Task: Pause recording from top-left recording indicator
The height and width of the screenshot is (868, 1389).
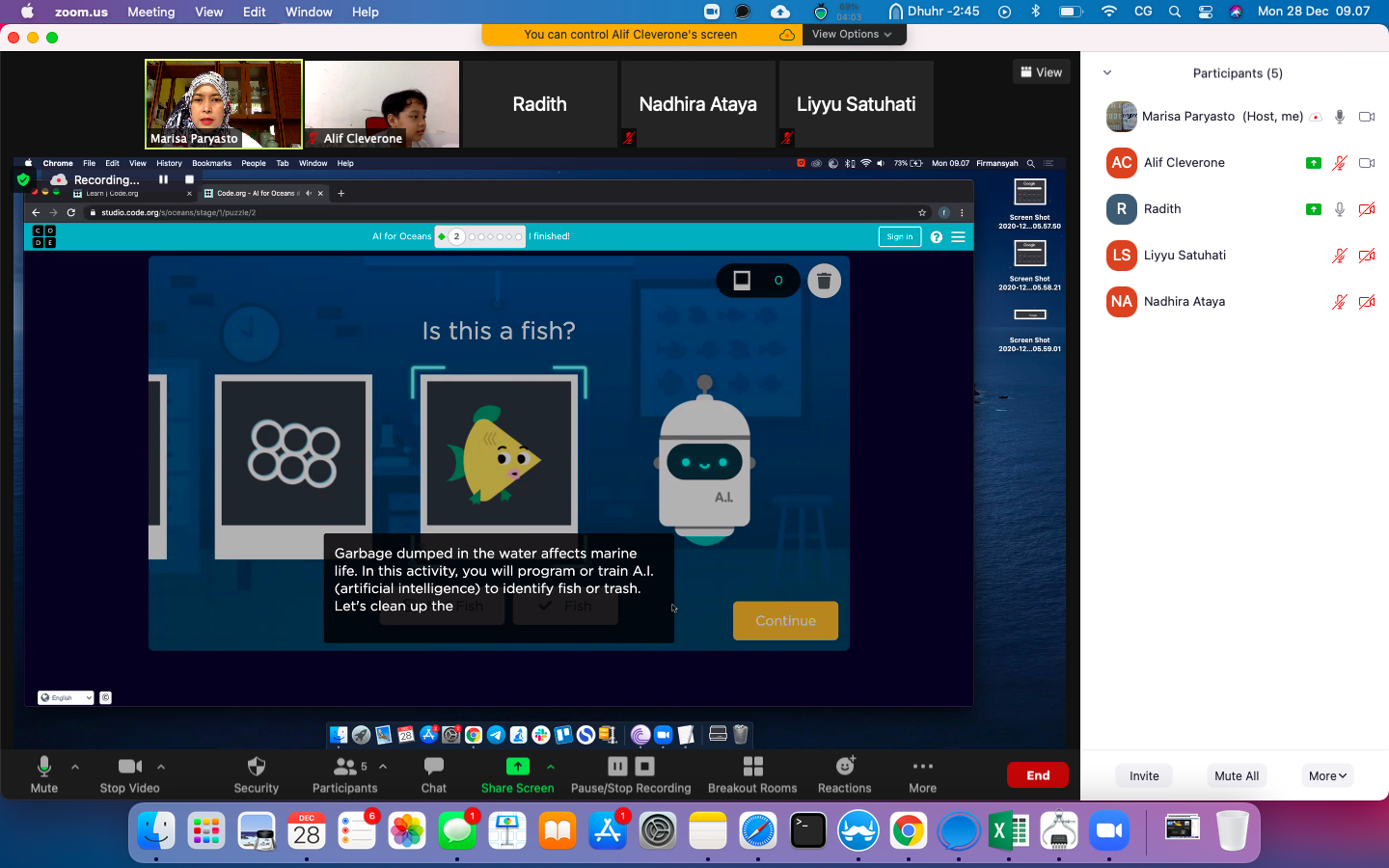Action: click(163, 179)
